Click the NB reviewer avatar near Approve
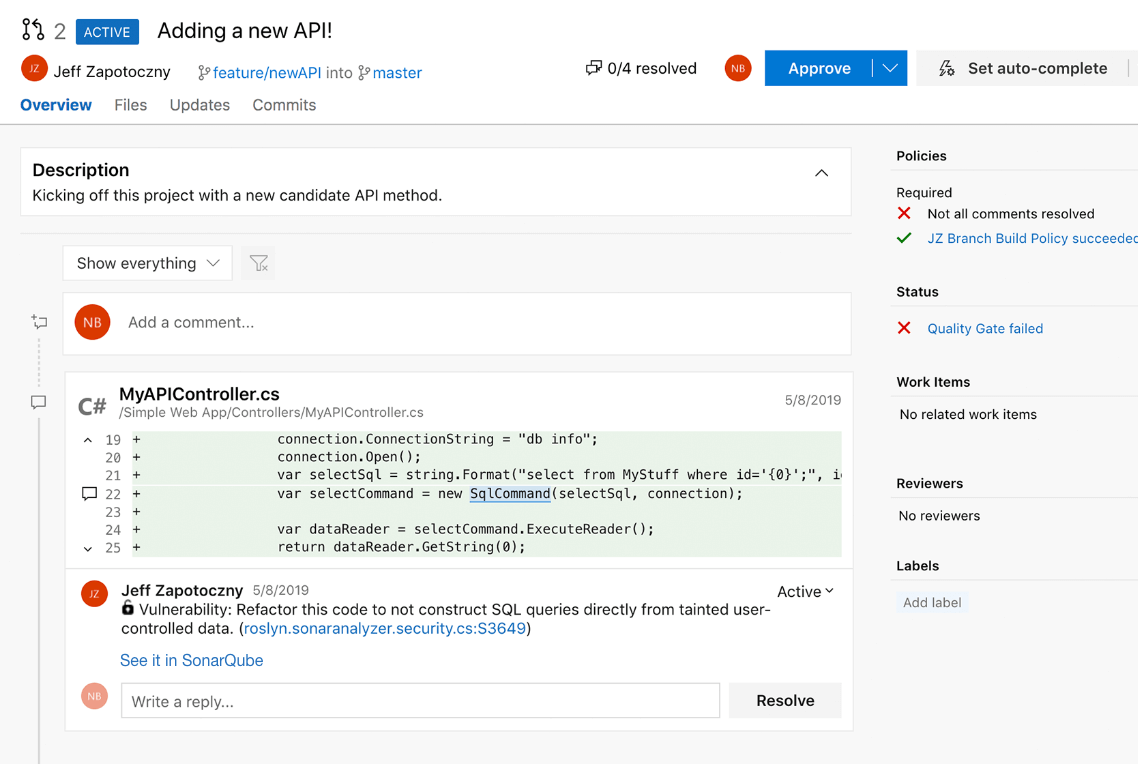 [x=737, y=68]
